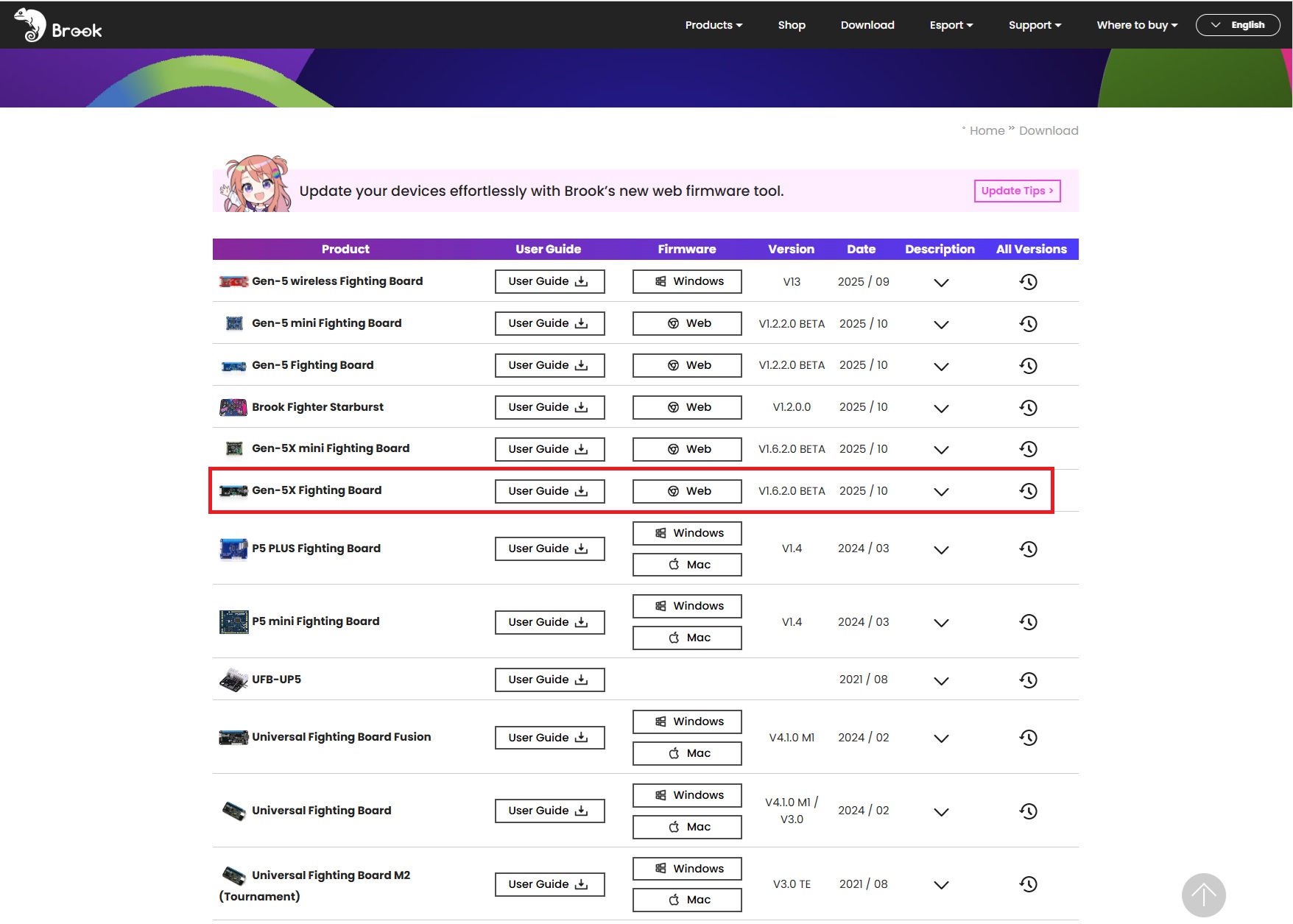The width and height of the screenshot is (1293, 924).
Task: Expand description for Gen-5 mini Fighting Board
Action: tap(941, 325)
